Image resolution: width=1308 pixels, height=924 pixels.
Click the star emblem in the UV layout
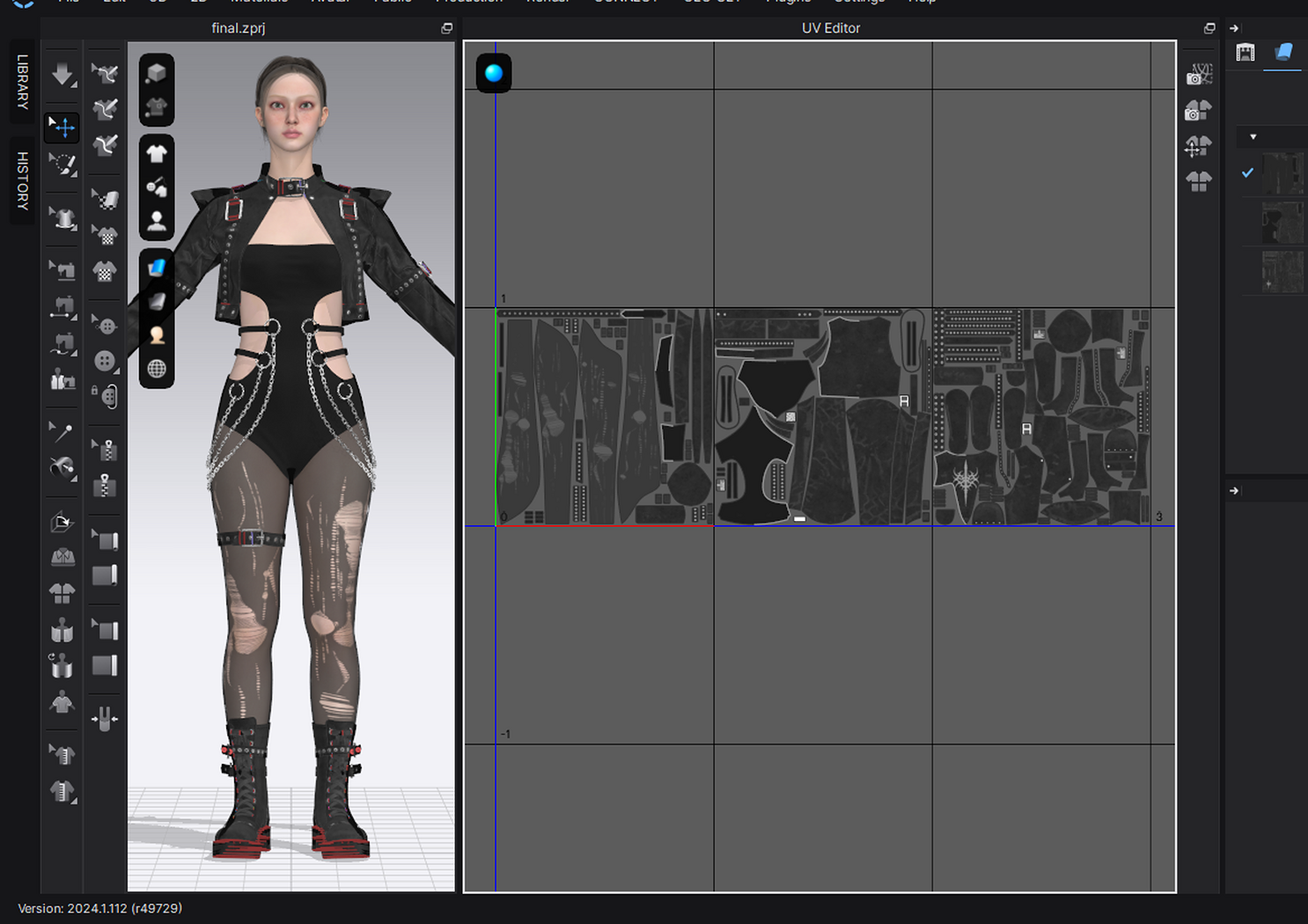pos(966,479)
